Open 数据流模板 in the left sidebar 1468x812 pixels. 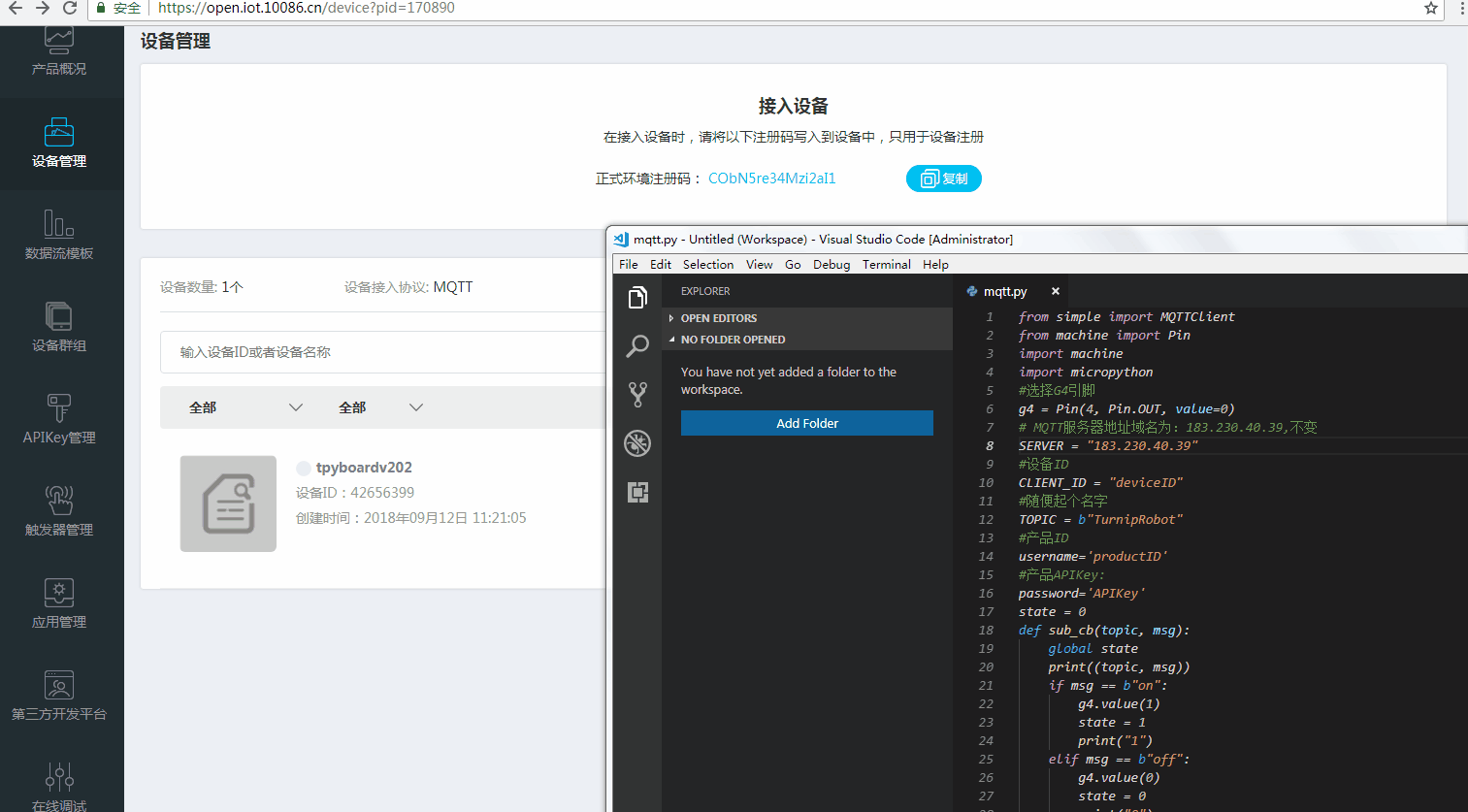[x=59, y=236]
